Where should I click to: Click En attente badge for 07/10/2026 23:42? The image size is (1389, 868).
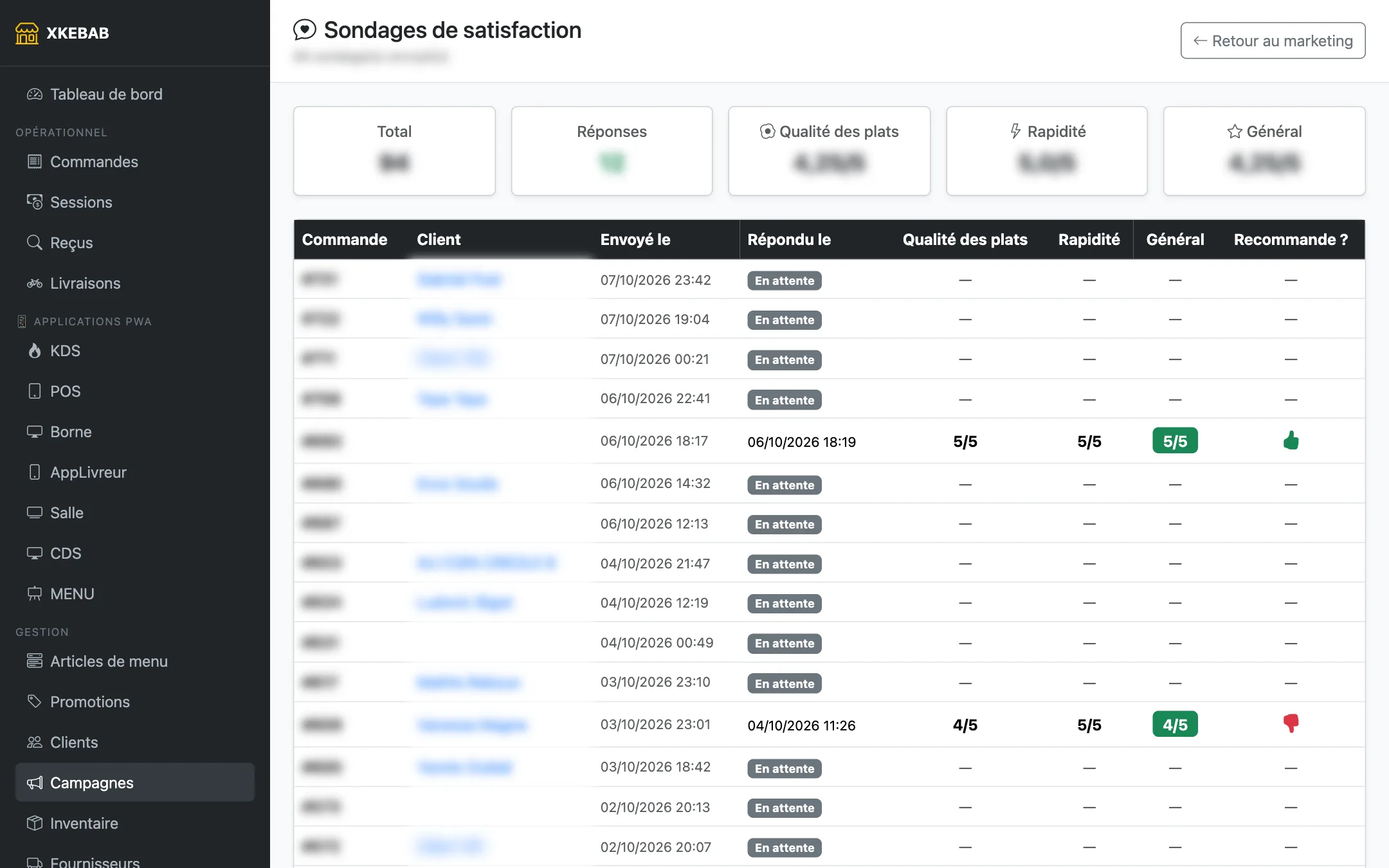[784, 280]
